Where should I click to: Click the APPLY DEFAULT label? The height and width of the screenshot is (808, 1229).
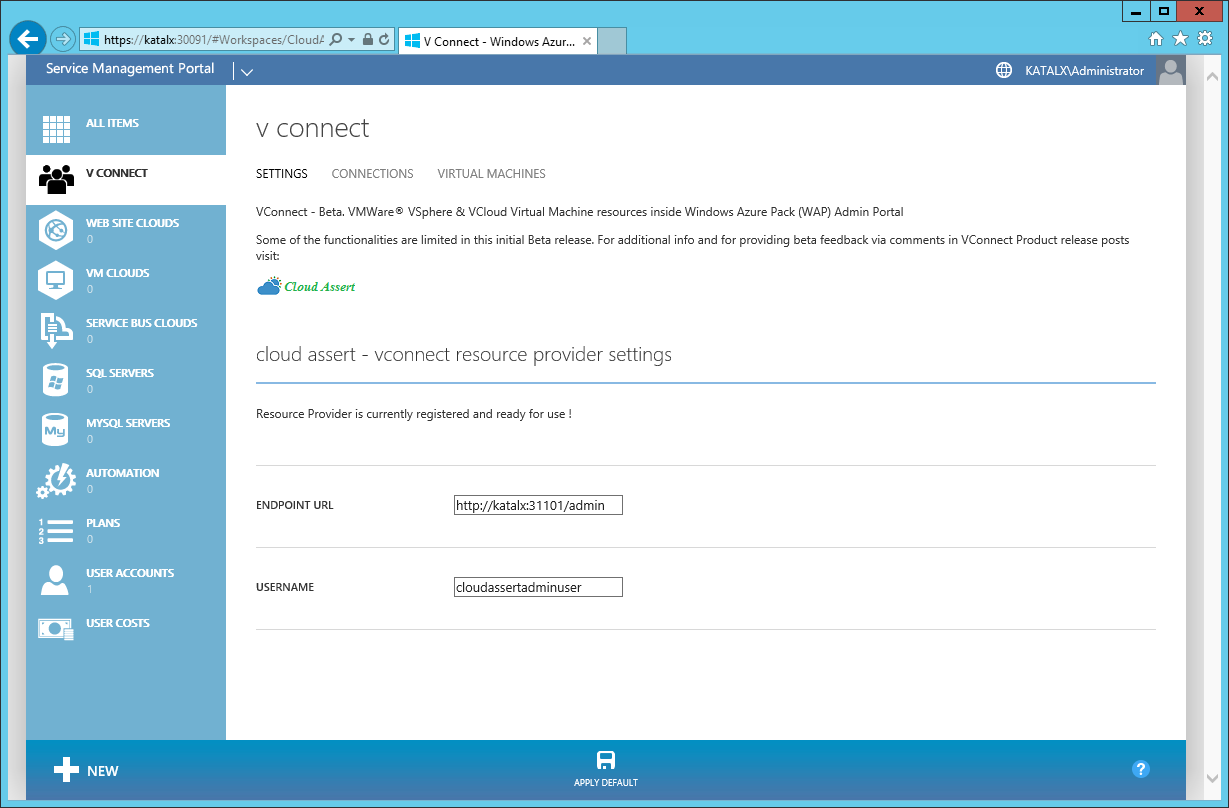[606, 783]
